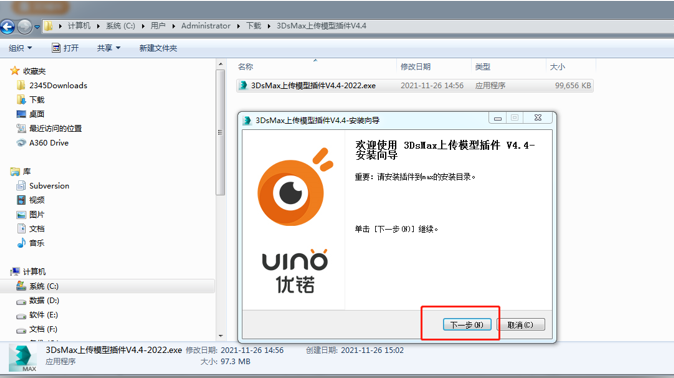
Task: Open 最近访问的位置 in the navigation pane
Action: point(49,128)
